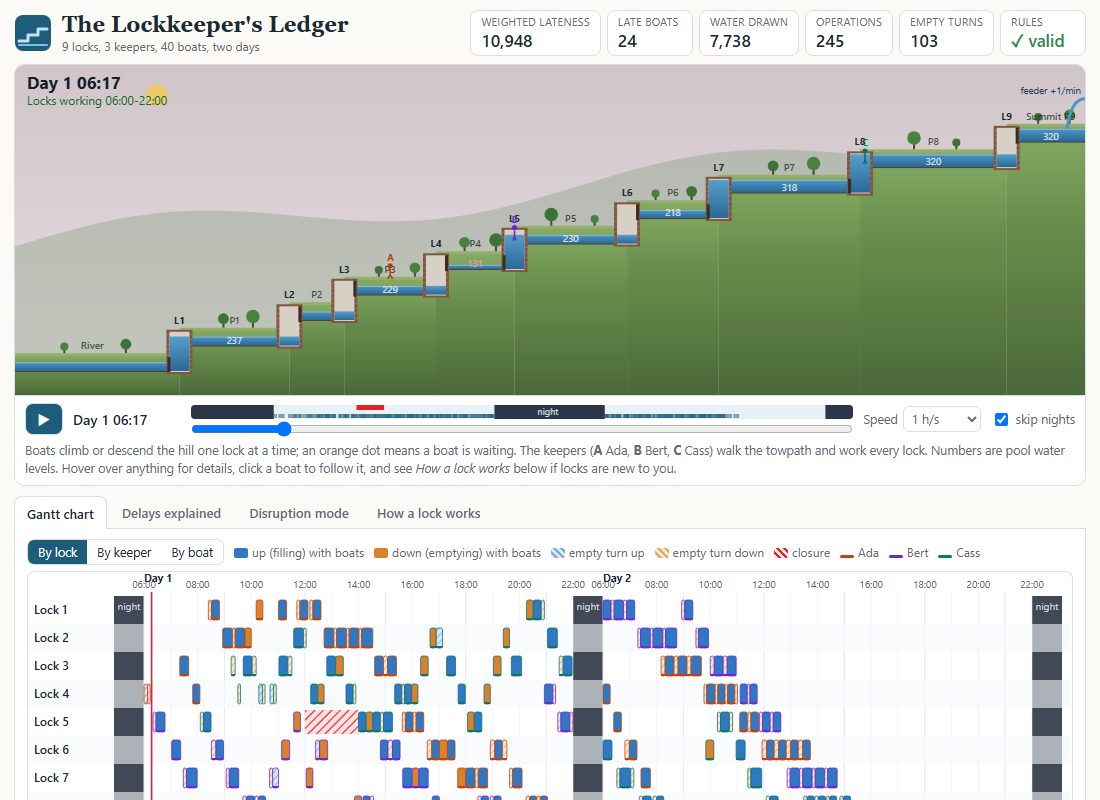Viewport: 1100px width, 800px height.
Task: Click the night segment on the timeline bar
Action: click(549, 412)
